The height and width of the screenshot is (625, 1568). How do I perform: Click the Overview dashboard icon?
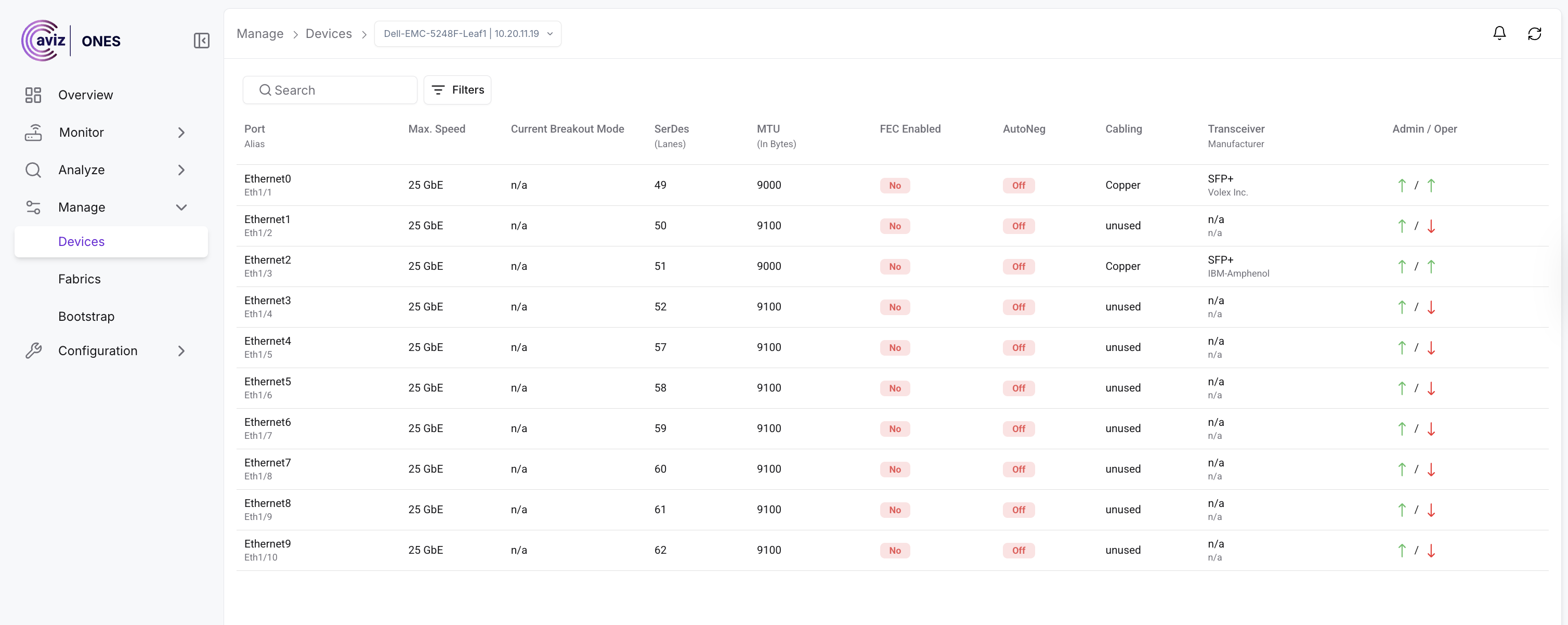click(x=33, y=95)
